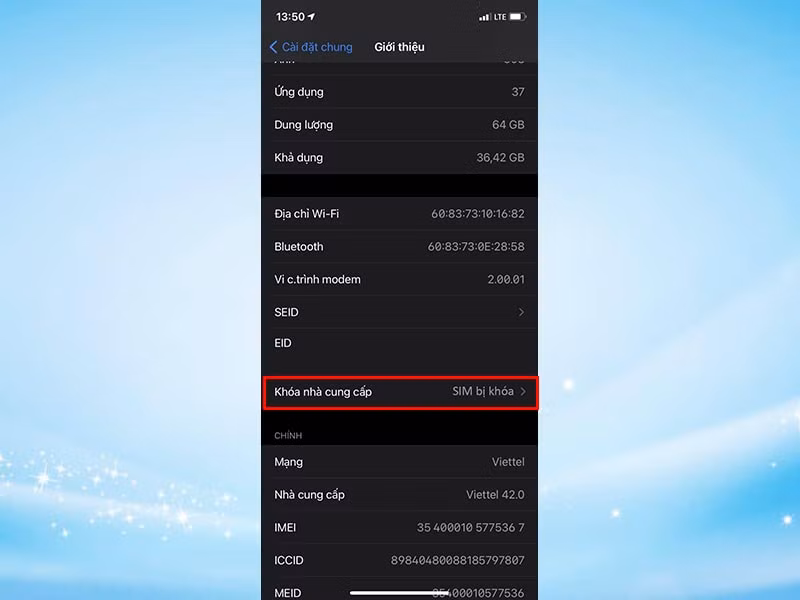Select the Giới thiệu page title
The height and width of the screenshot is (600, 800).
[x=399, y=47]
